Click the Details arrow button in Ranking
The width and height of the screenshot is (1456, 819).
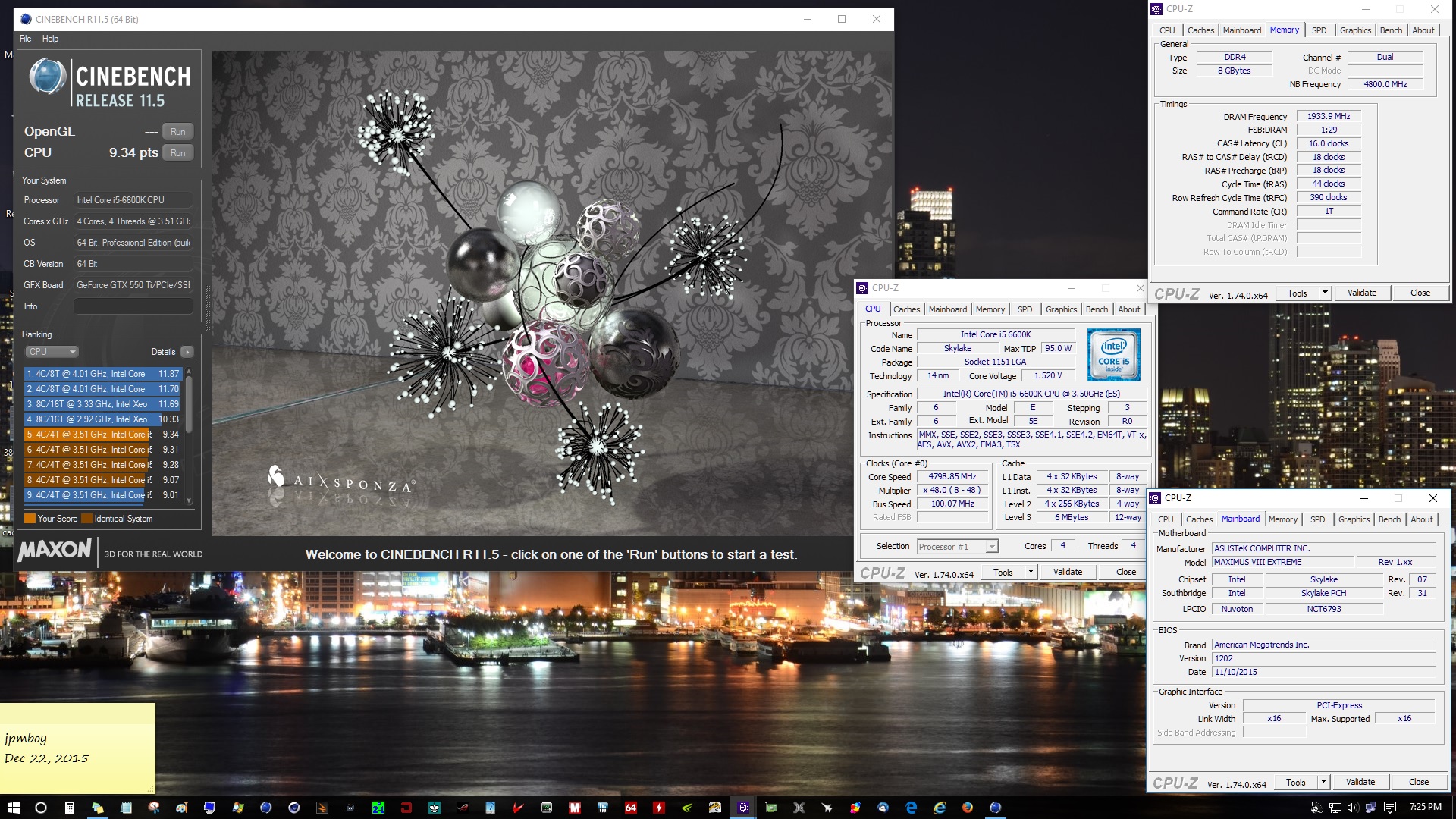[x=187, y=352]
